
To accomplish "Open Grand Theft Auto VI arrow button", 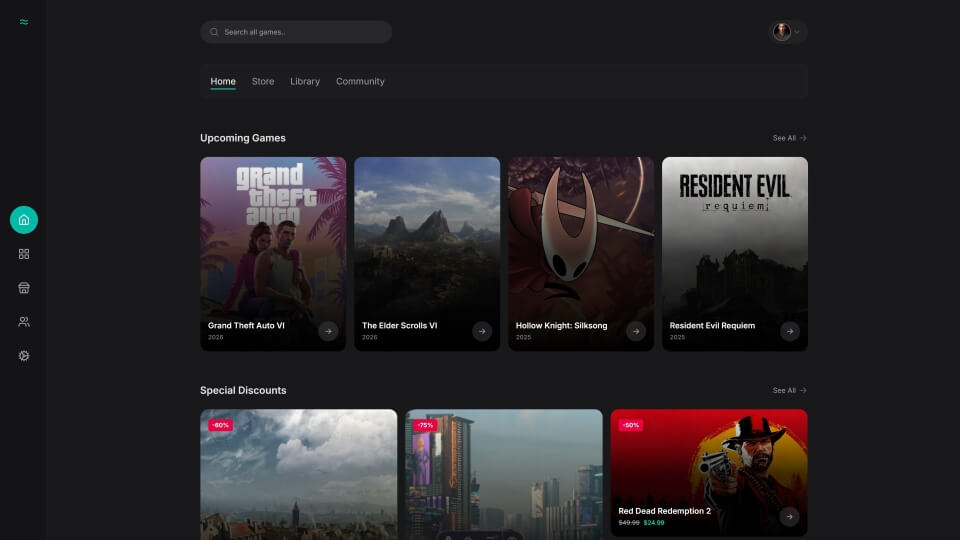I will [x=328, y=331].
